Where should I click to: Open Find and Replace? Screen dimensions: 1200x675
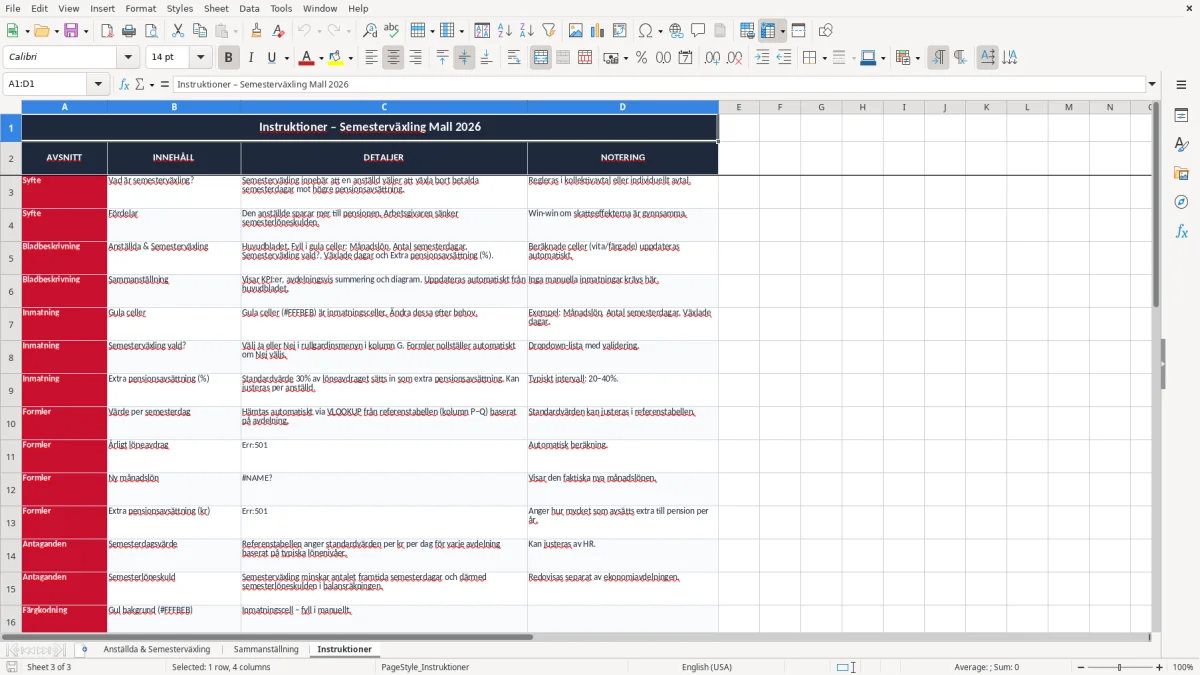(x=369, y=31)
